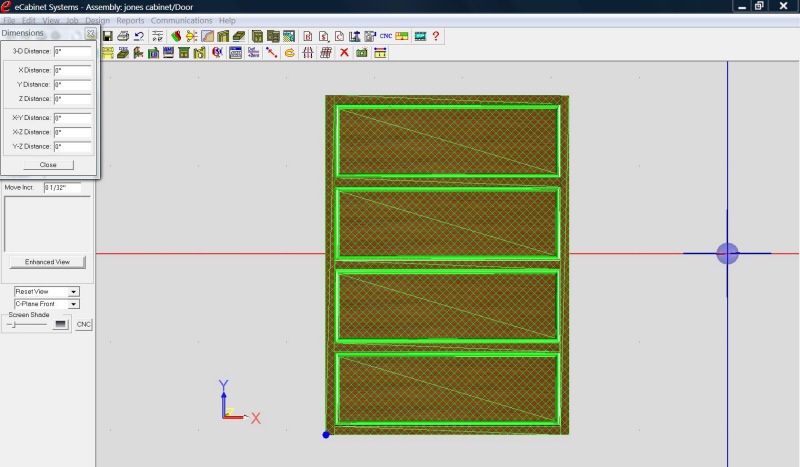Click the X-Y Distance field
800x467 pixels.
[72, 117]
